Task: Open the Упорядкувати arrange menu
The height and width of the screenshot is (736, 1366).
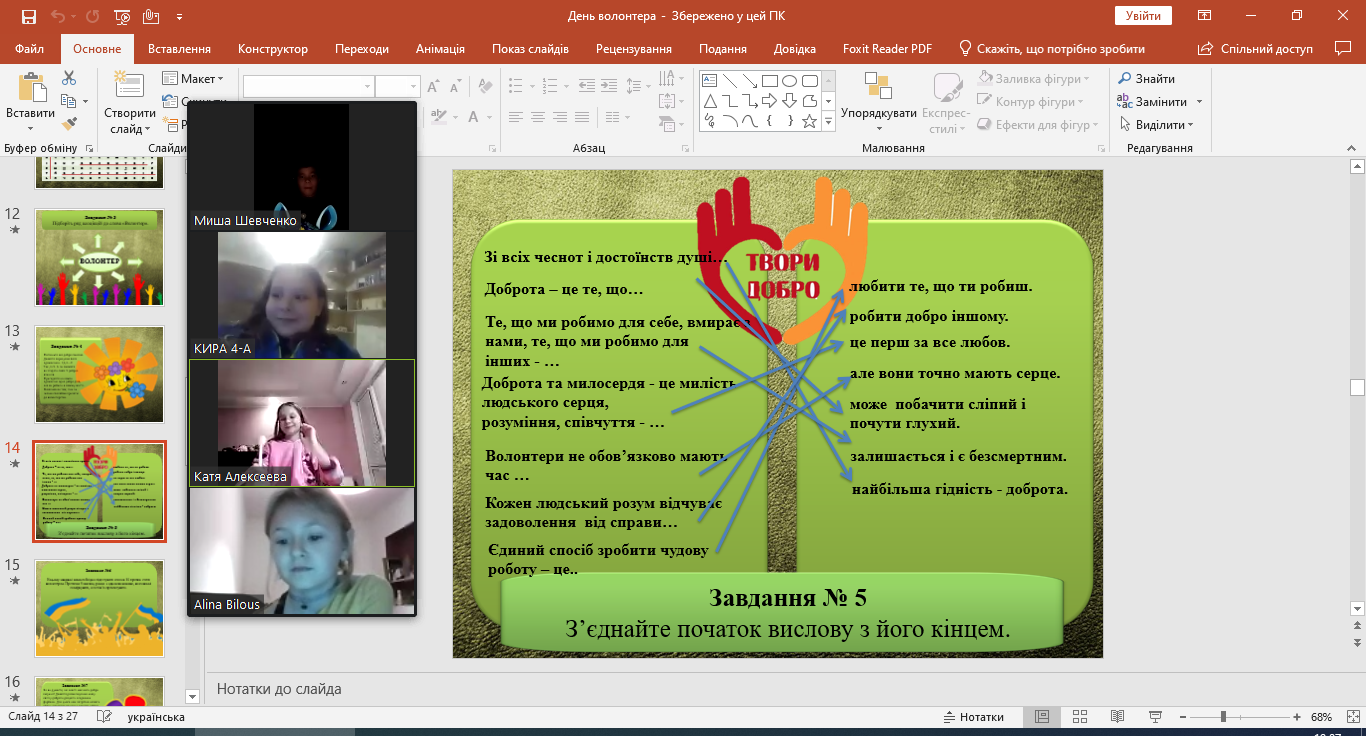Action: (x=879, y=102)
